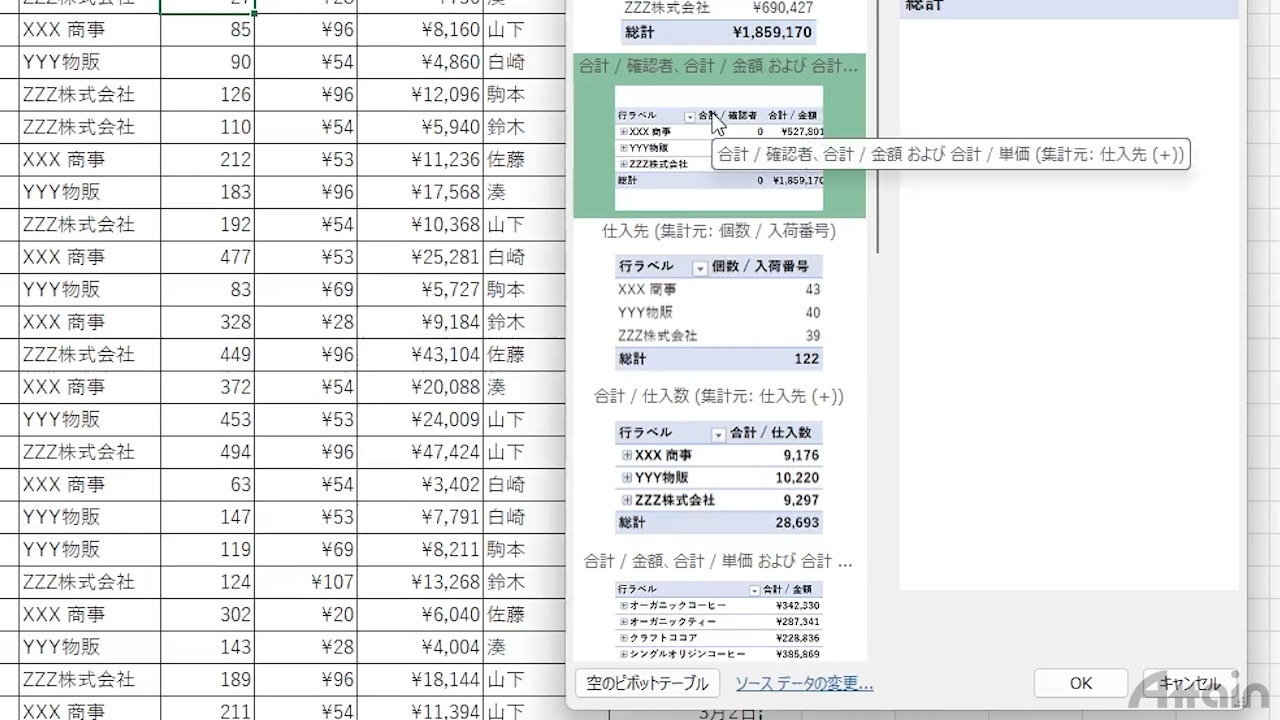Screen dimensions: 1280x720
Task: Click the キャンセル button
Action: coord(1189,683)
